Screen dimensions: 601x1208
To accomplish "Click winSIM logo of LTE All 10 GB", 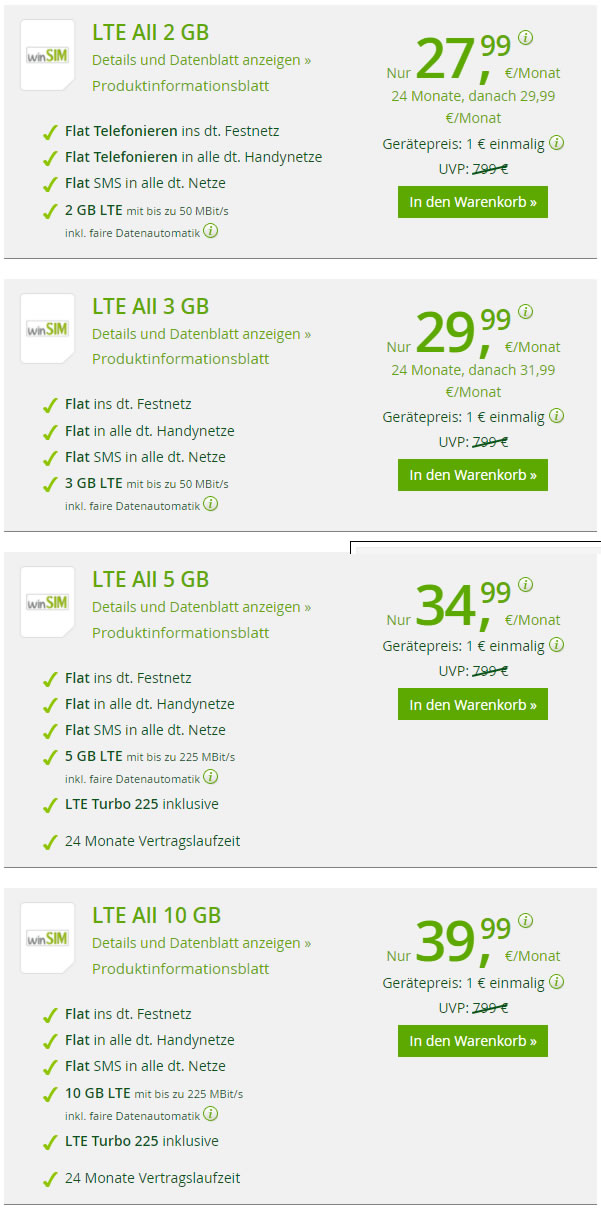I will pos(48,938).
